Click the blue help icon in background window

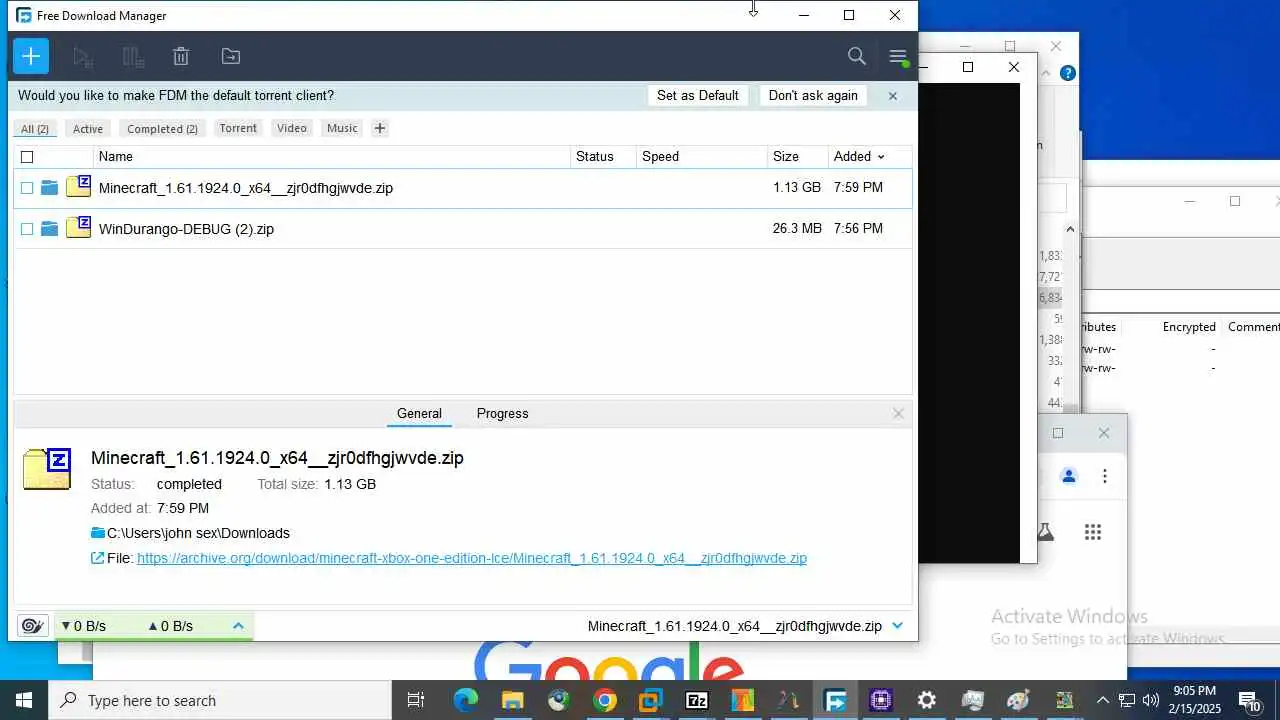[x=1068, y=73]
